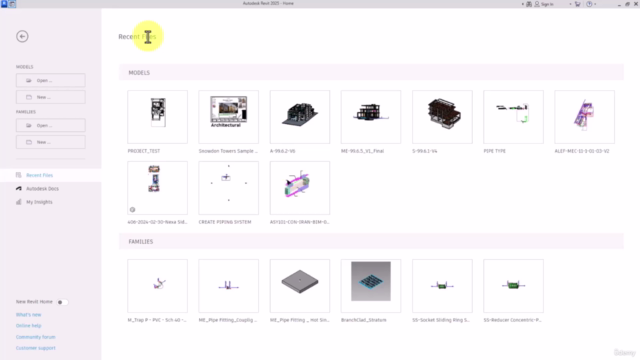
Task: Click the Revit application icon in title bar
Action: point(4,4)
